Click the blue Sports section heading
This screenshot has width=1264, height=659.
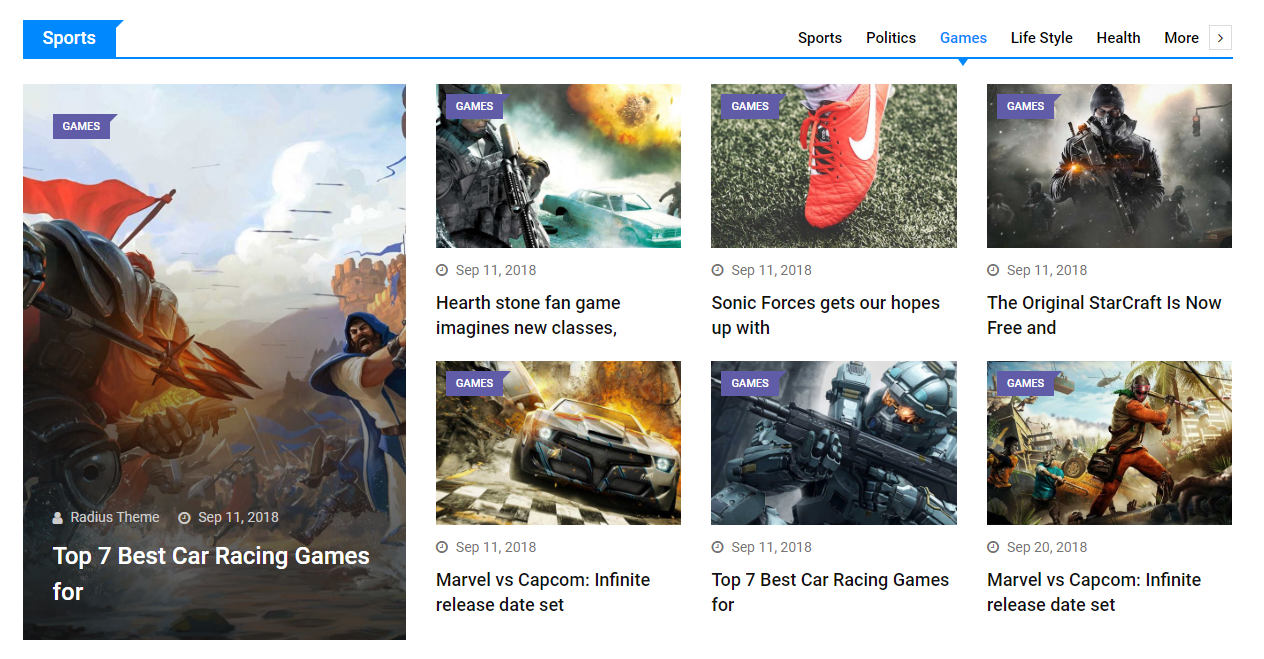coord(70,38)
